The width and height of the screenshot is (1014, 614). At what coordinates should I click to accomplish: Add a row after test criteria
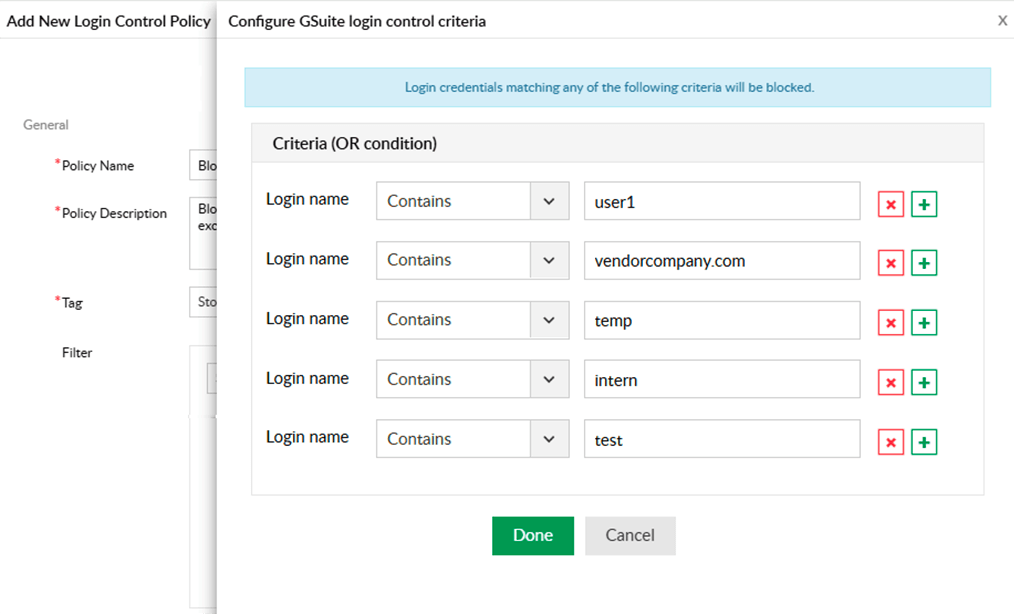click(924, 442)
